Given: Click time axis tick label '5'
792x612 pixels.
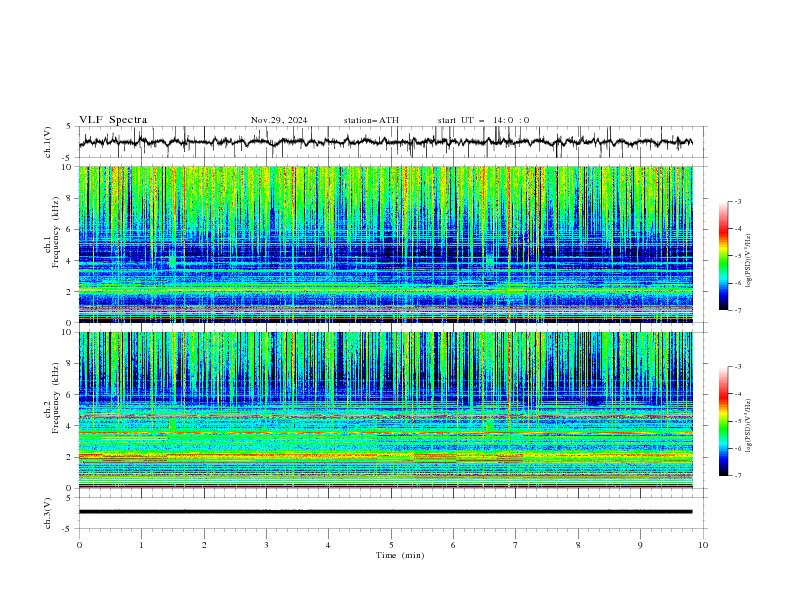Looking at the screenshot, I should coord(391,545).
